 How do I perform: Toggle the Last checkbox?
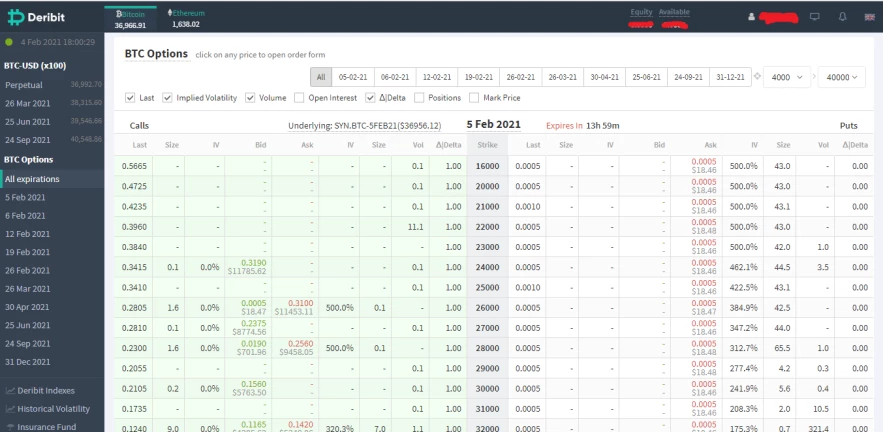pyautogui.click(x=130, y=97)
